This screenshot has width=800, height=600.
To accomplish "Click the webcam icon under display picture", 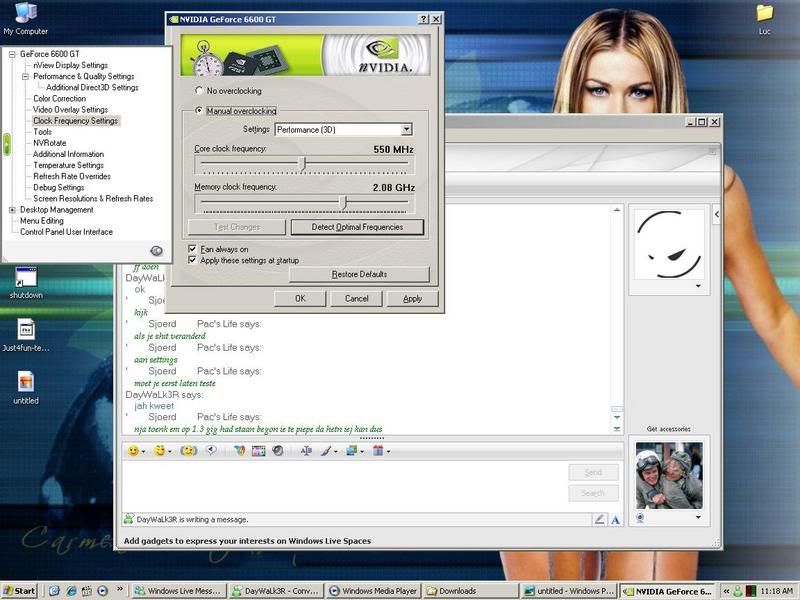I will coord(640,518).
